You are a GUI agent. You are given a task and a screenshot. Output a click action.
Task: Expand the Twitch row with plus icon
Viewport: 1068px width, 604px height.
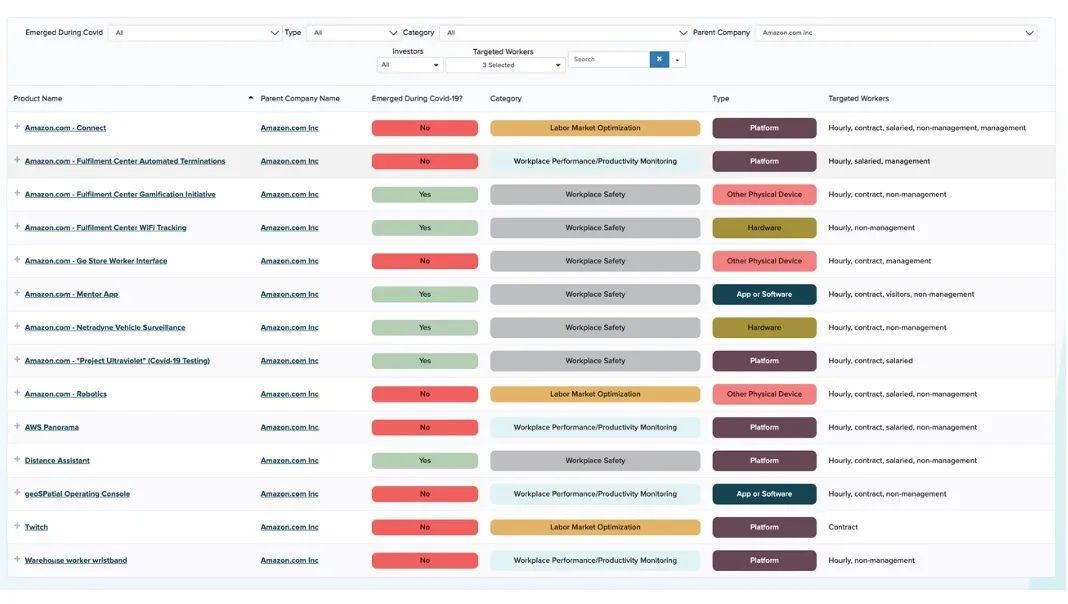(x=17, y=526)
